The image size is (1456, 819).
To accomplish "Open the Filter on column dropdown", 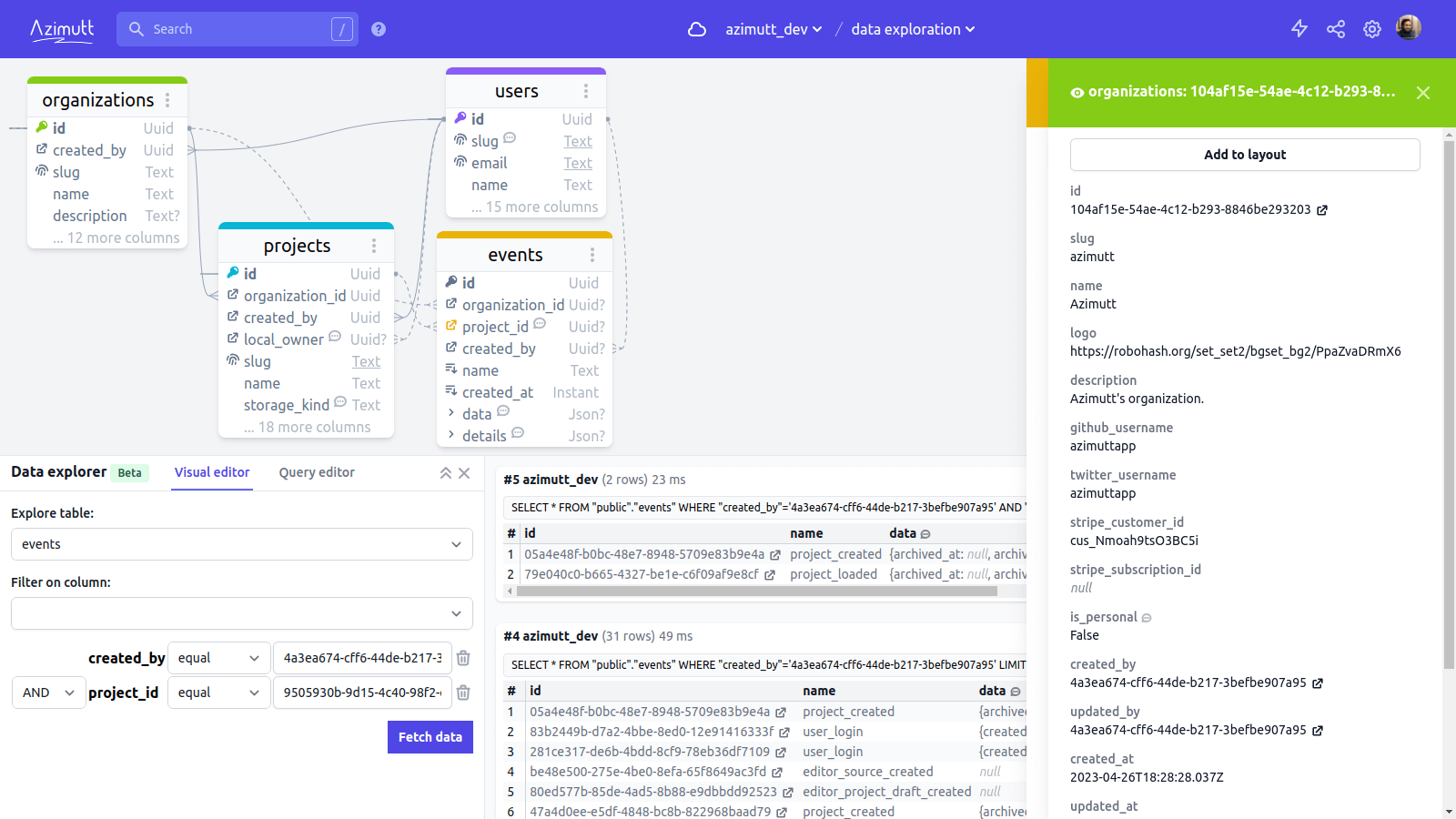I will click(x=242, y=613).
